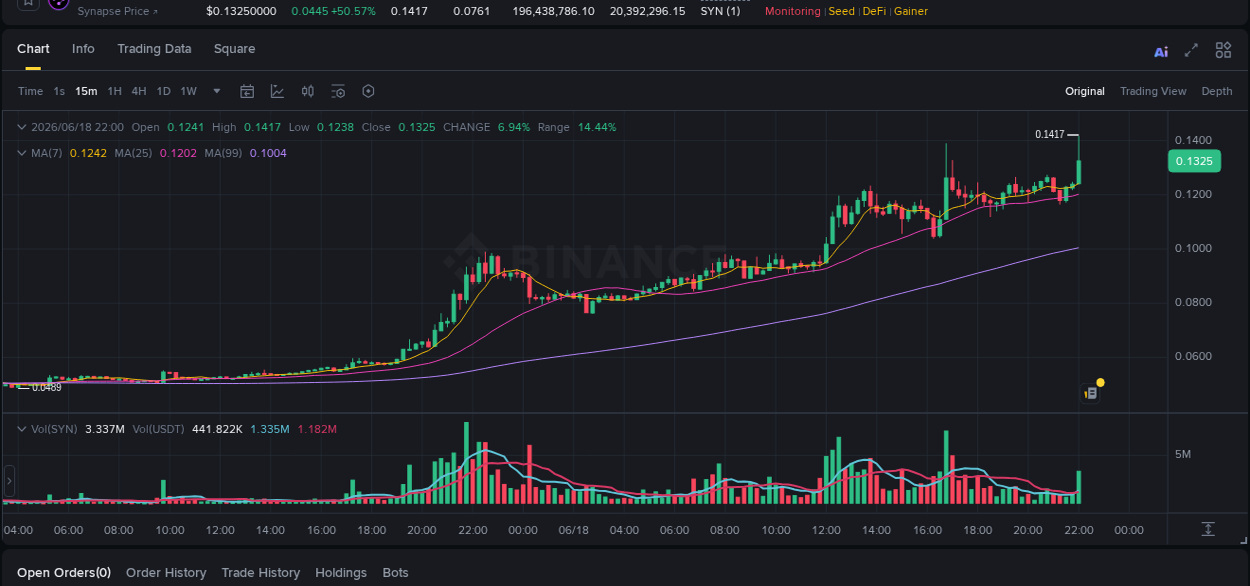Open the more time intervals dropdown arrow
Viewport: 1250px width, 586px height.
pos(217,91)
